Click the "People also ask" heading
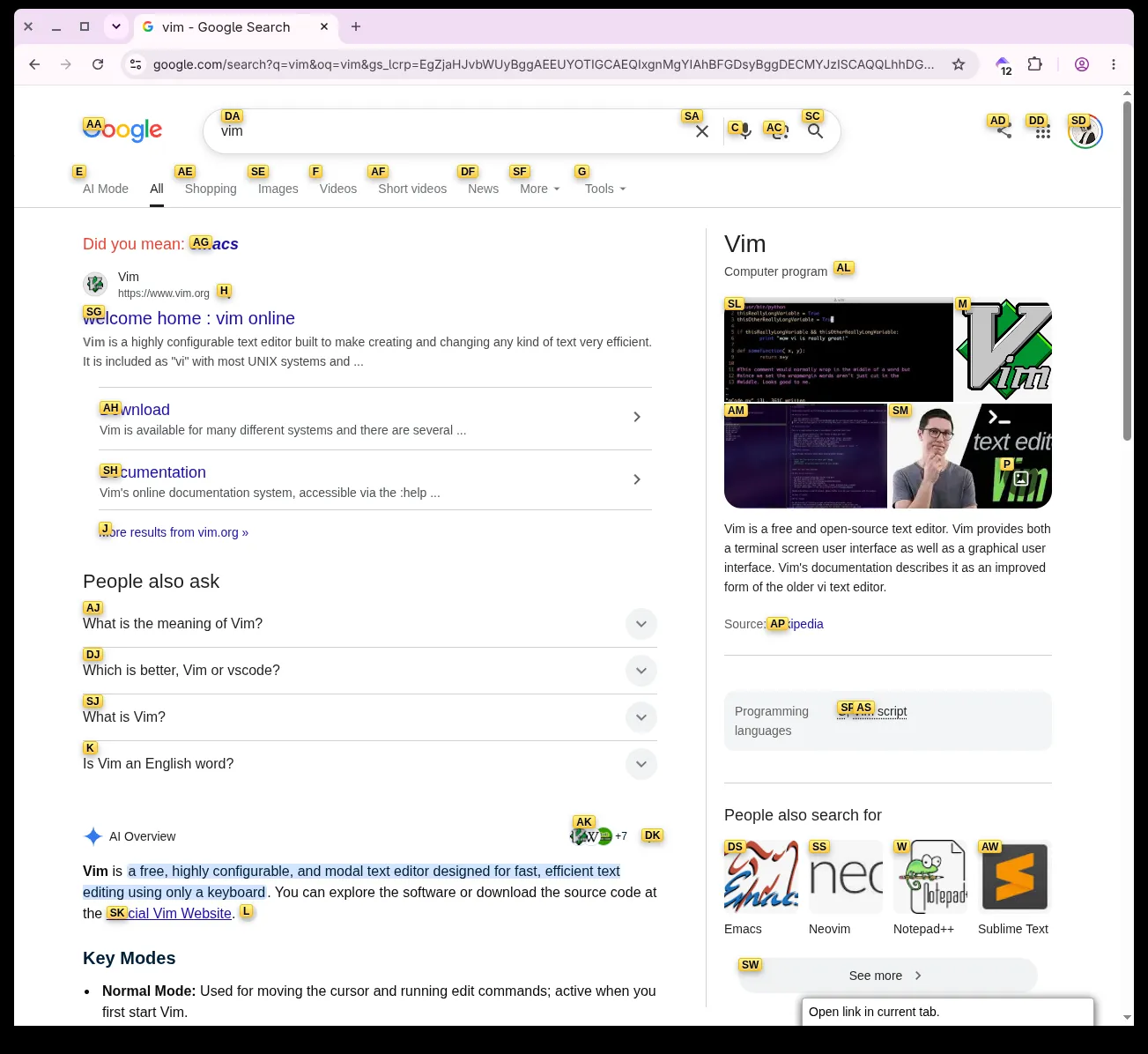1148x1054 pixels. [x=152, y=582]
